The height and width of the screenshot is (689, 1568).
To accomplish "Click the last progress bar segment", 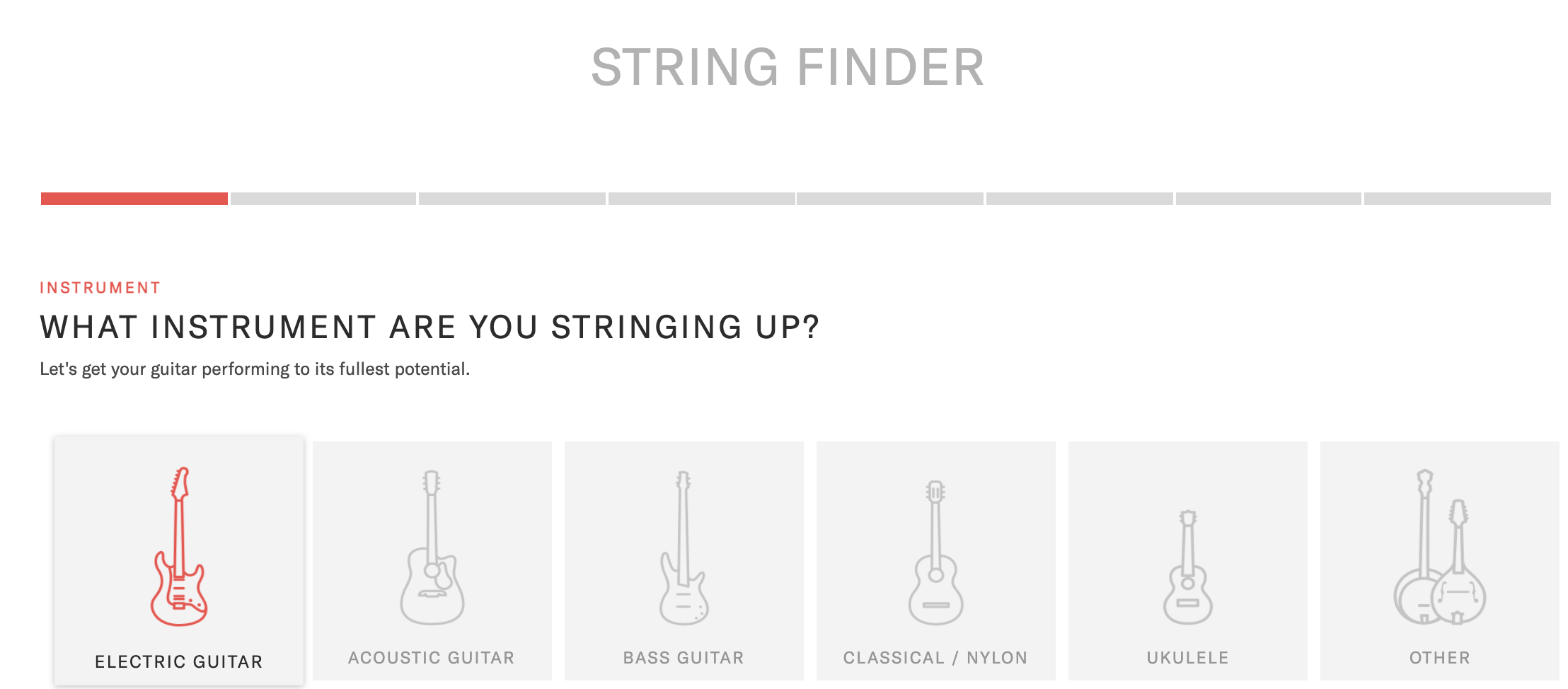I will (1458, 199).
